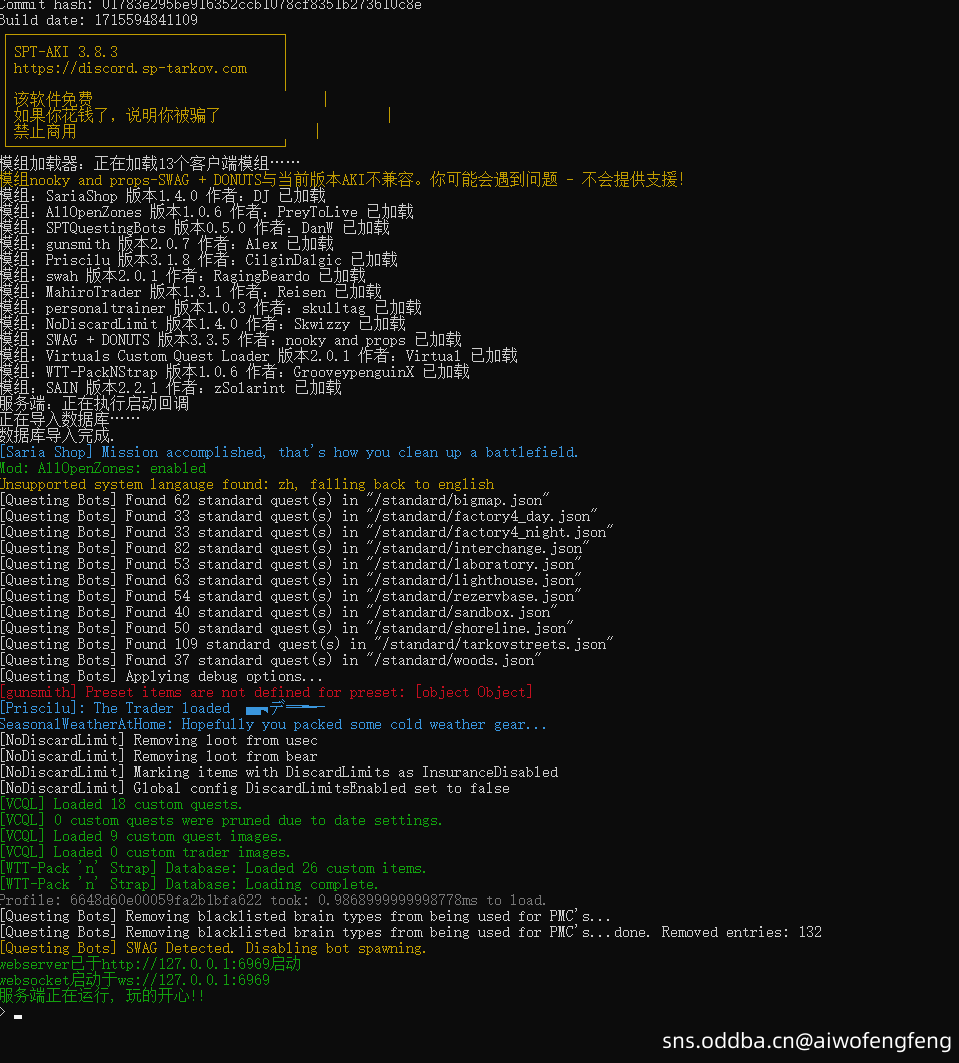
Task: Click the personaltrainer 版本1.0.3 line
Action: click(x=211, y=308)
